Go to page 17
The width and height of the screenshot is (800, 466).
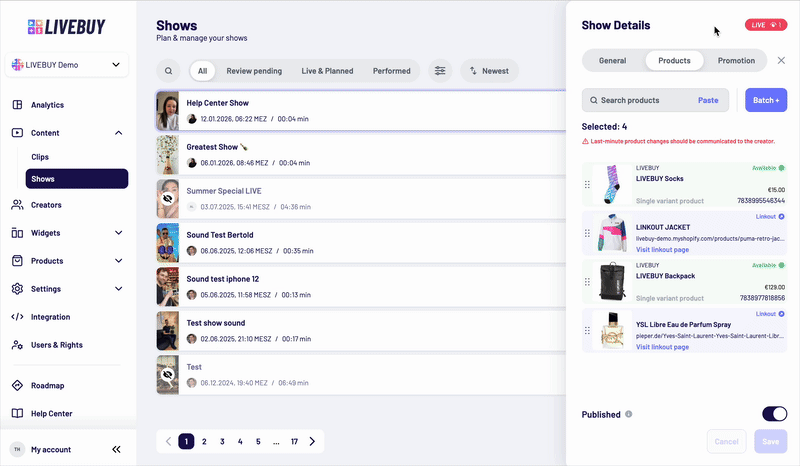pyautogui.click(x=294, y=442)
